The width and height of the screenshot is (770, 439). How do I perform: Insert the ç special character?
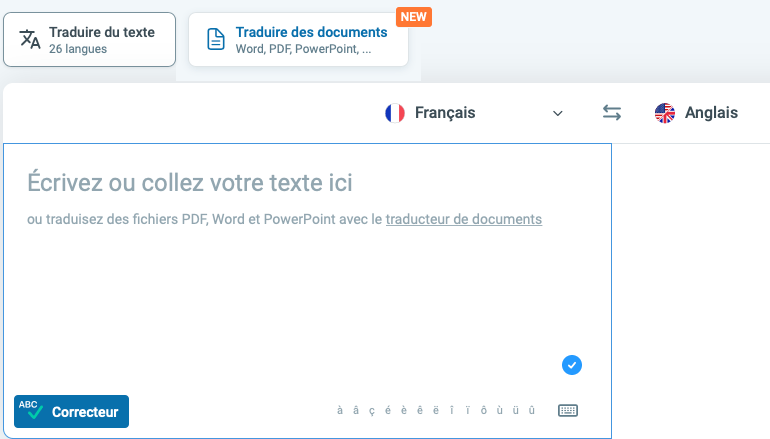point(372,410)
